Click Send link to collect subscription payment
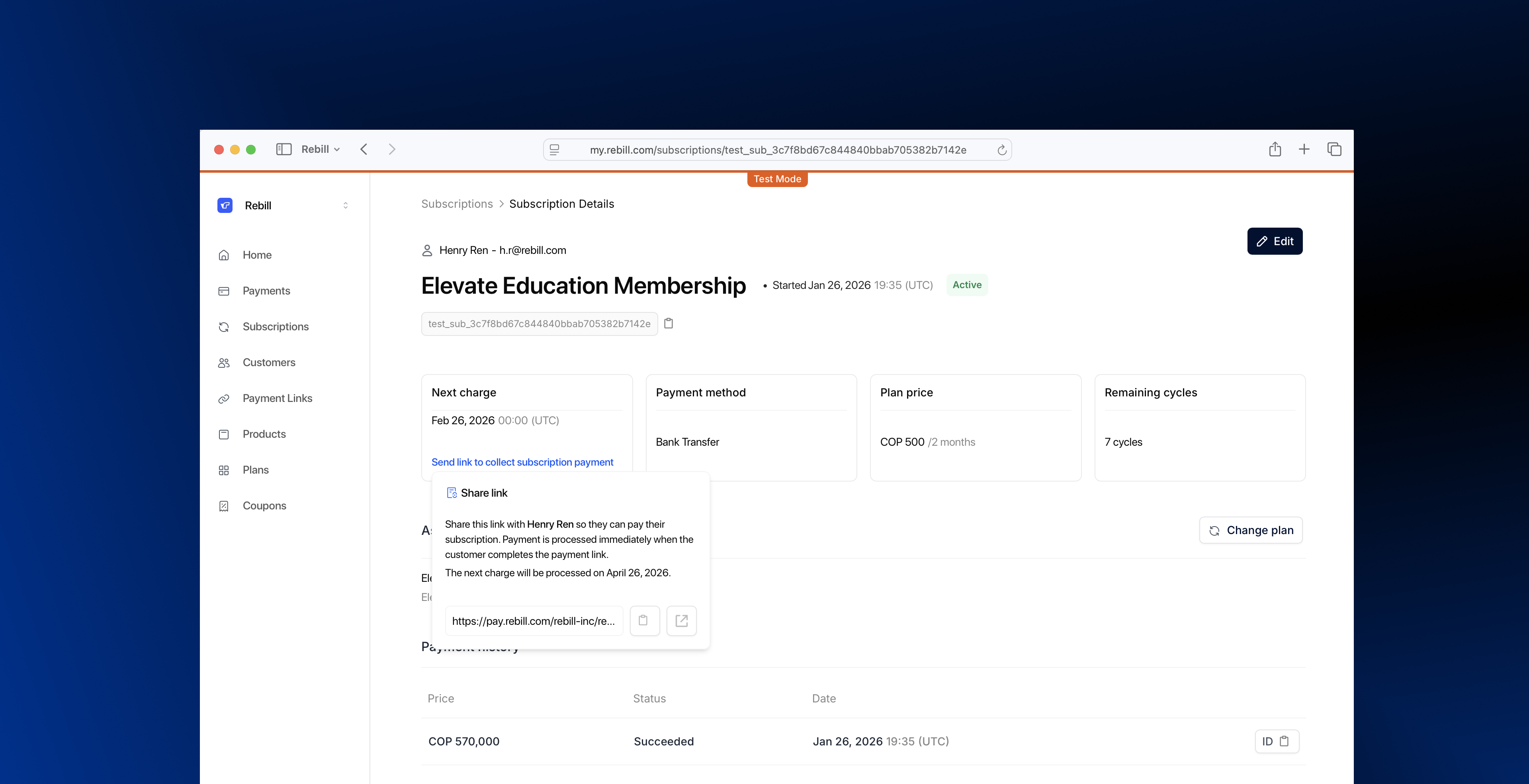The width and height of the screenshot is (1529, 784). point(522,462)
